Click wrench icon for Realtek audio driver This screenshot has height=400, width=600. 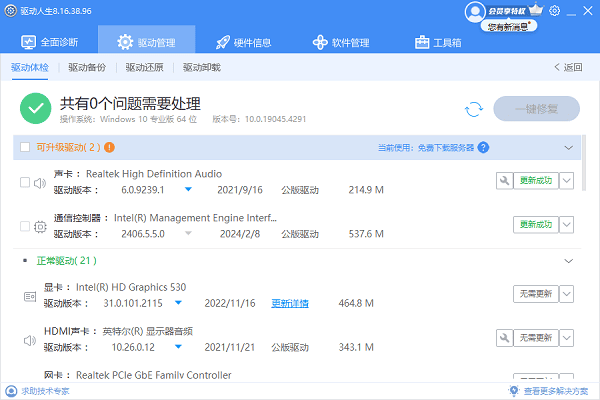coord(505,181)
